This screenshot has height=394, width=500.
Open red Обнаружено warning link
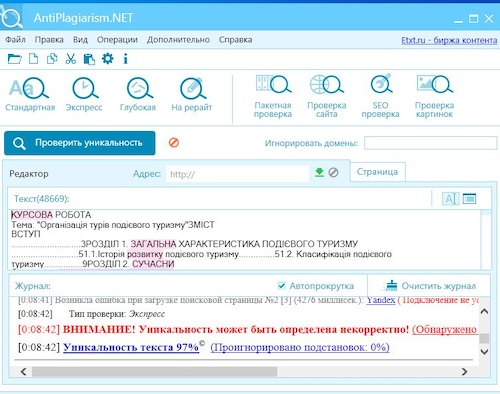[445, 329]
